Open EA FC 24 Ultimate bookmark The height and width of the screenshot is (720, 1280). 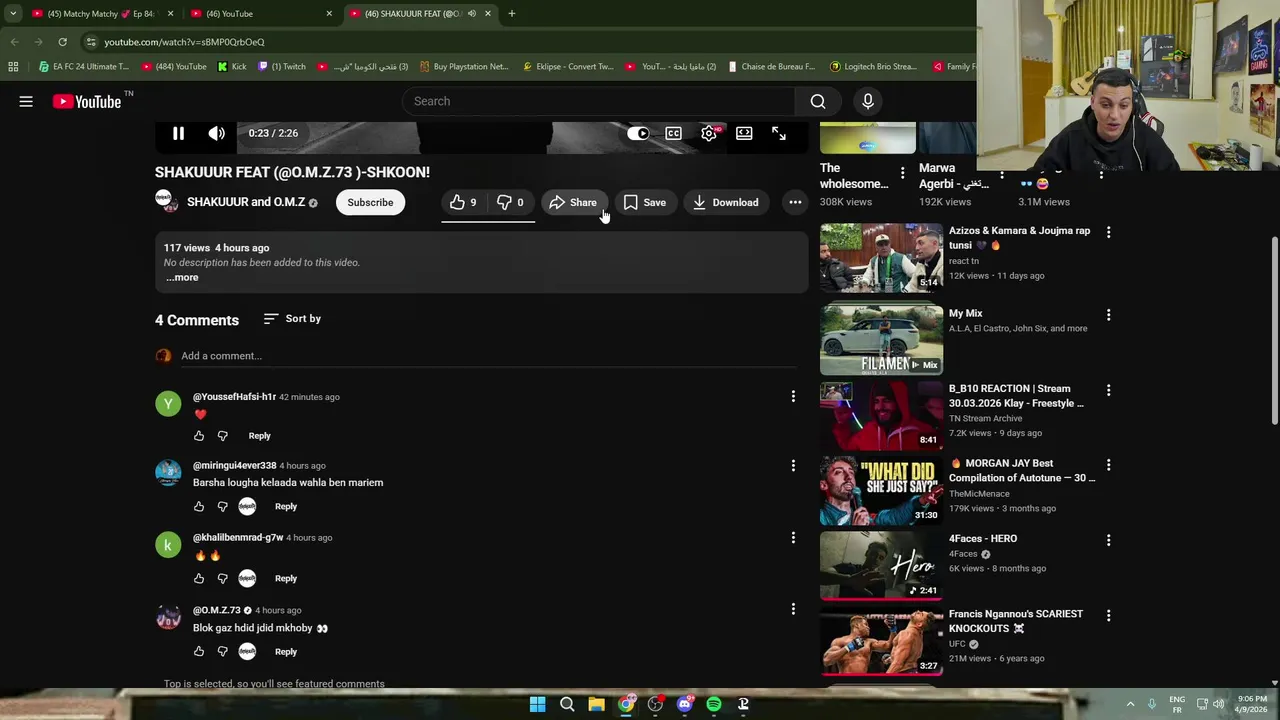[x=84, y=67]
